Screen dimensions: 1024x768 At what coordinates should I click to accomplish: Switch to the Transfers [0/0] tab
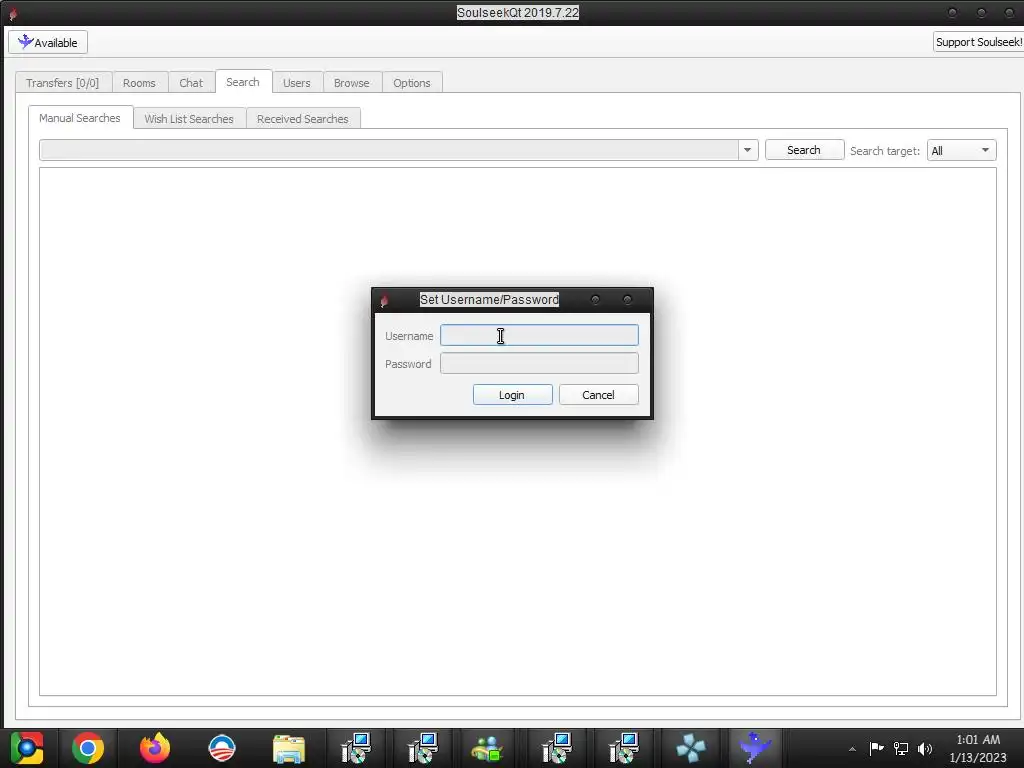pos(63,83)
